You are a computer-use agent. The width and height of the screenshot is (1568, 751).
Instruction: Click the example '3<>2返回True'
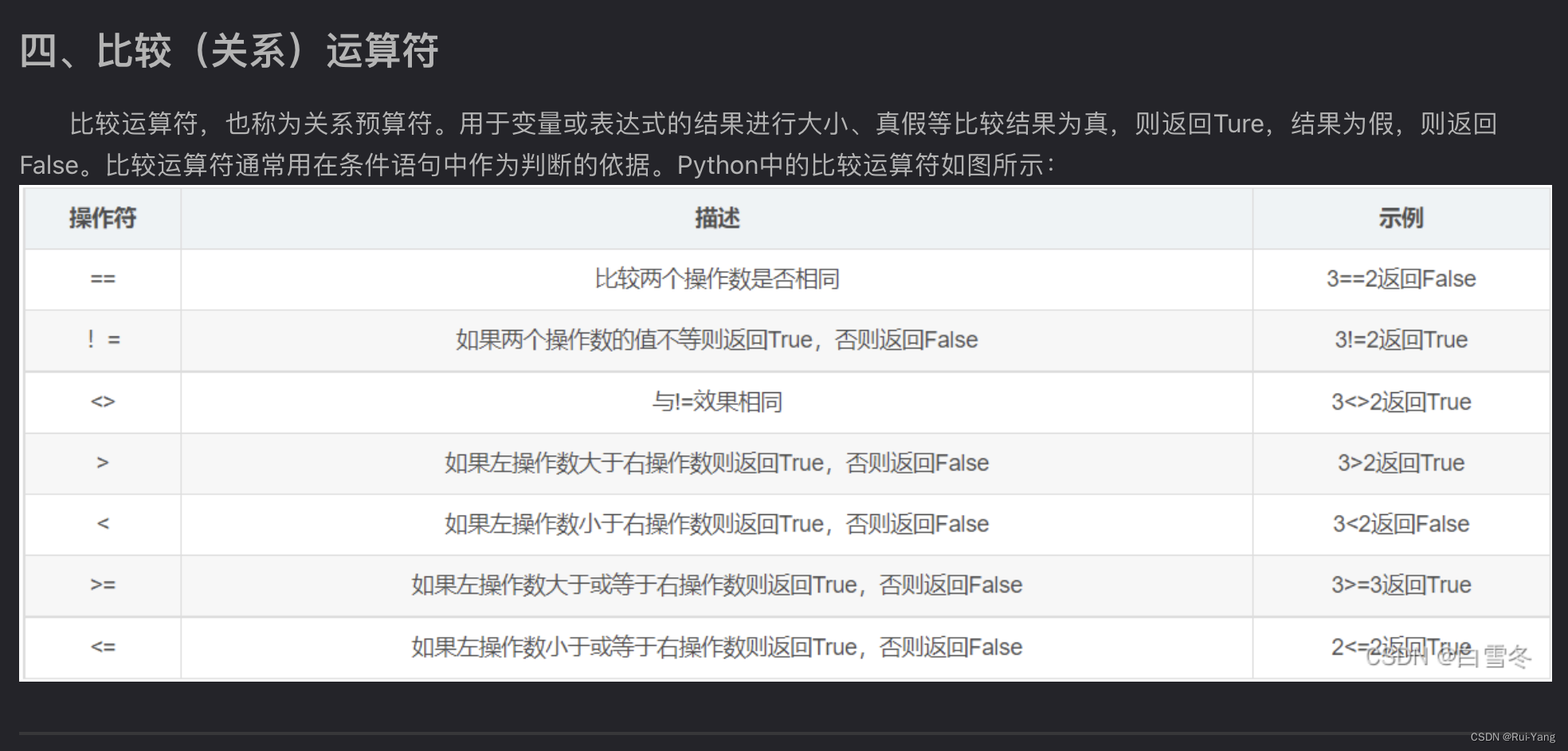(1401, 402)
